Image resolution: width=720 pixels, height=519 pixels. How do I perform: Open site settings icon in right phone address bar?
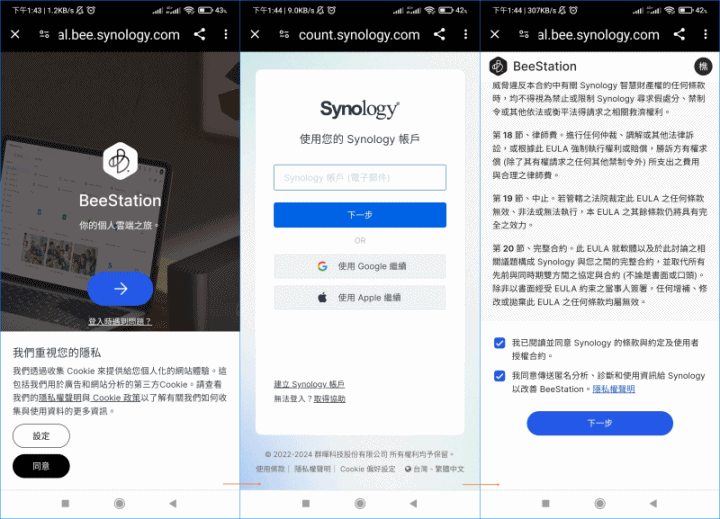point(524,34)
